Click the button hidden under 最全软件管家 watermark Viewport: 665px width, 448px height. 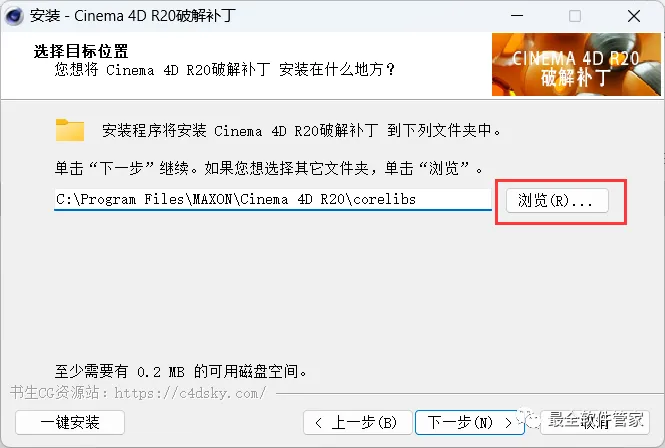pos(595,423)
